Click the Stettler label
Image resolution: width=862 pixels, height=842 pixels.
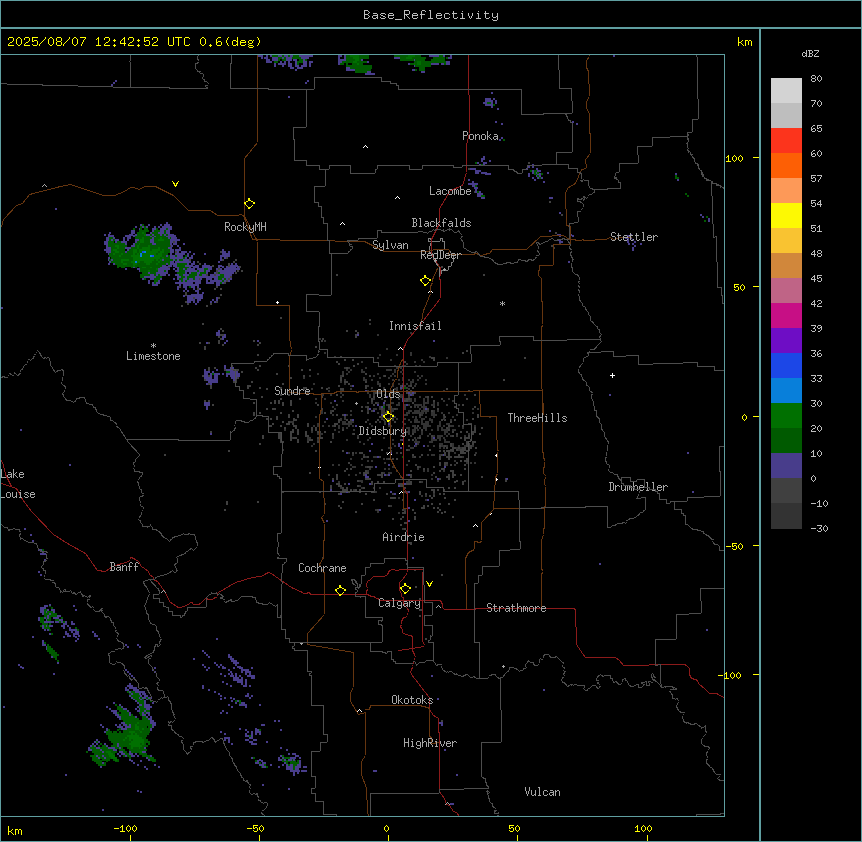[634, 237]
